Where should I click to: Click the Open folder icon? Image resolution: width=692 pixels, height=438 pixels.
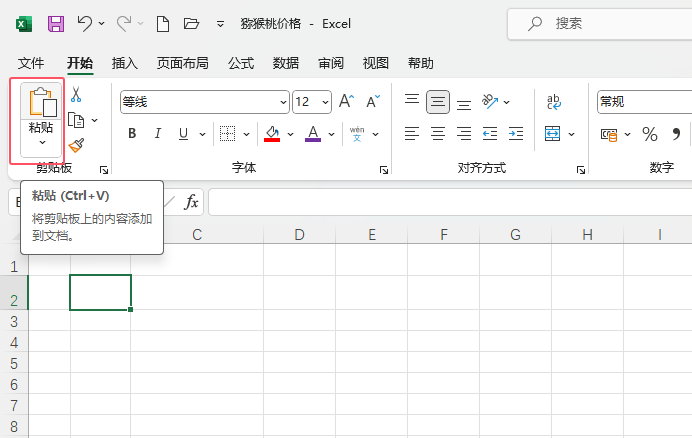191,23
